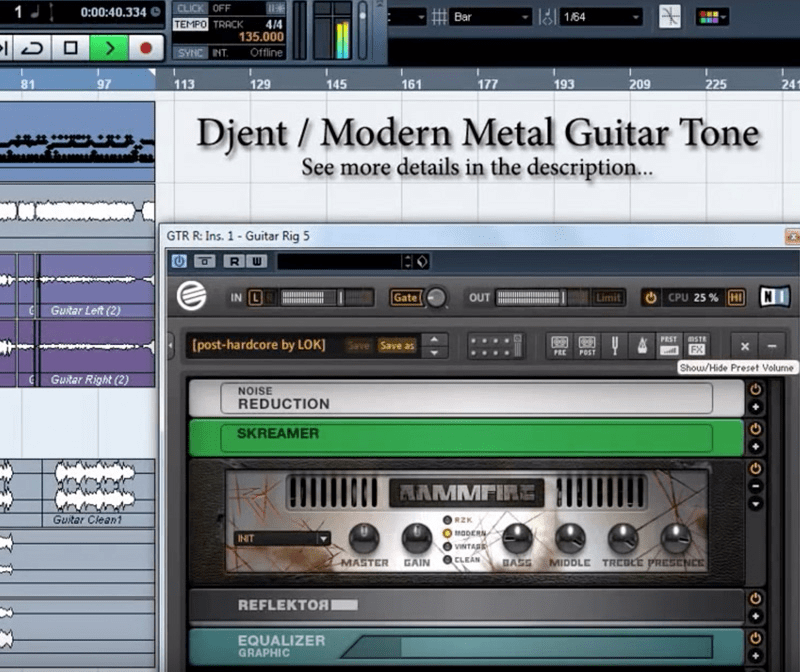800x672 pixels.
Task: Click the plugin preset name field
Action: click(x=340, y=261)
